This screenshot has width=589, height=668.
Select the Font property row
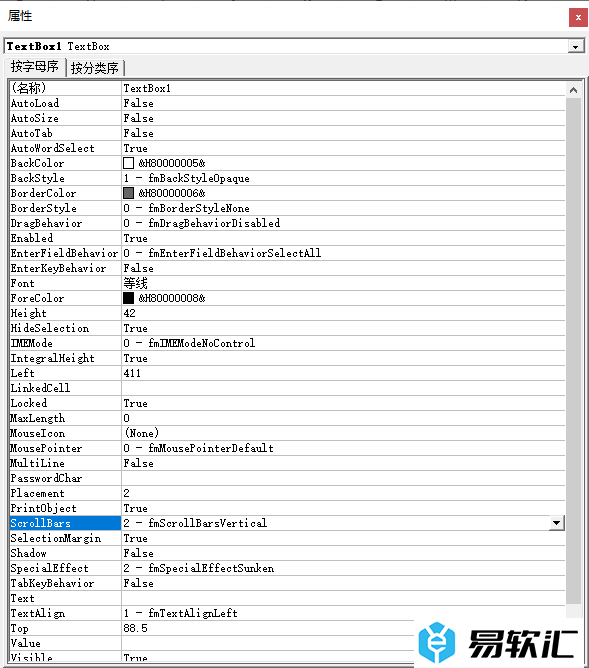(287, 283)
